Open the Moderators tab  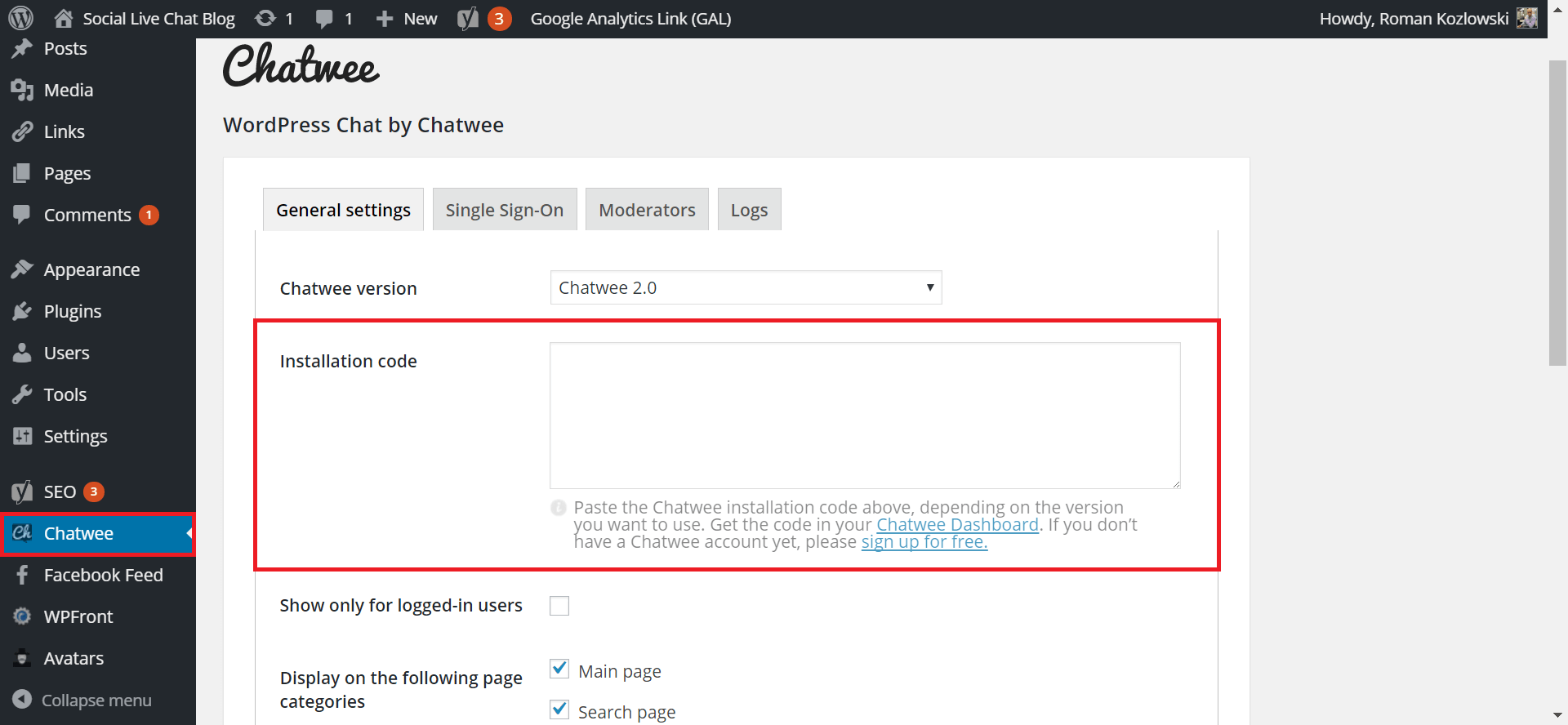[x=647, y=210]
